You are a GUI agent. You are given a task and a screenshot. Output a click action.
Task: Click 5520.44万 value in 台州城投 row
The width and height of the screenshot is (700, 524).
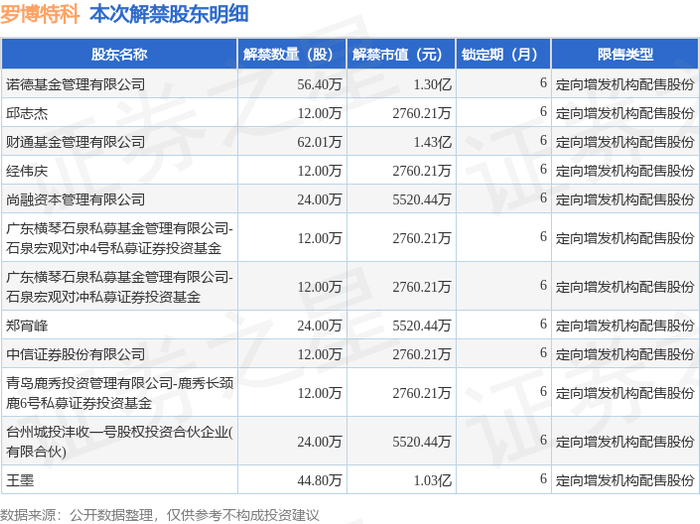tap(422, 441)
